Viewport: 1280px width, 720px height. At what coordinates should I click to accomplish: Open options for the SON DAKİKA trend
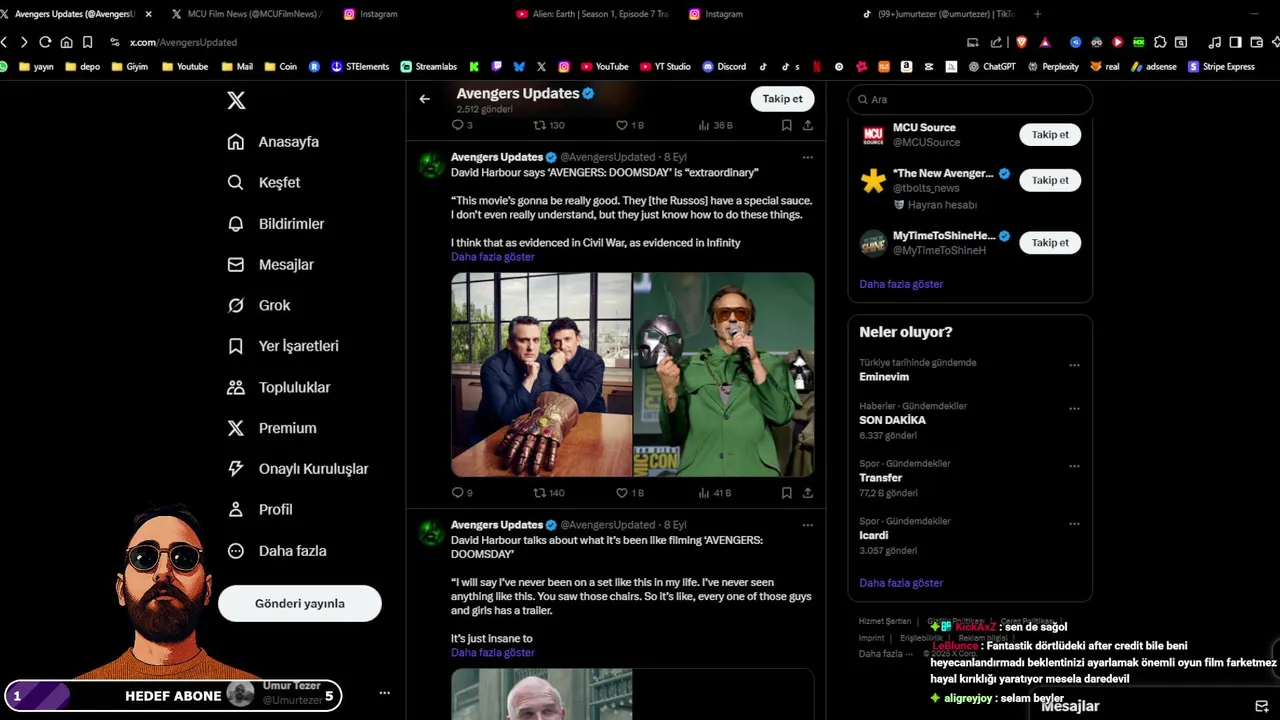(x=1074, y=409)
